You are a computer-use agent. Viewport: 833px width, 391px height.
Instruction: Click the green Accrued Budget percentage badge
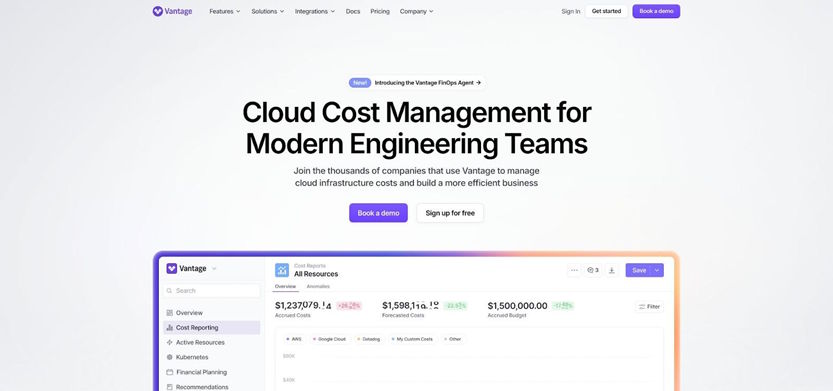[x=563, y=305]
